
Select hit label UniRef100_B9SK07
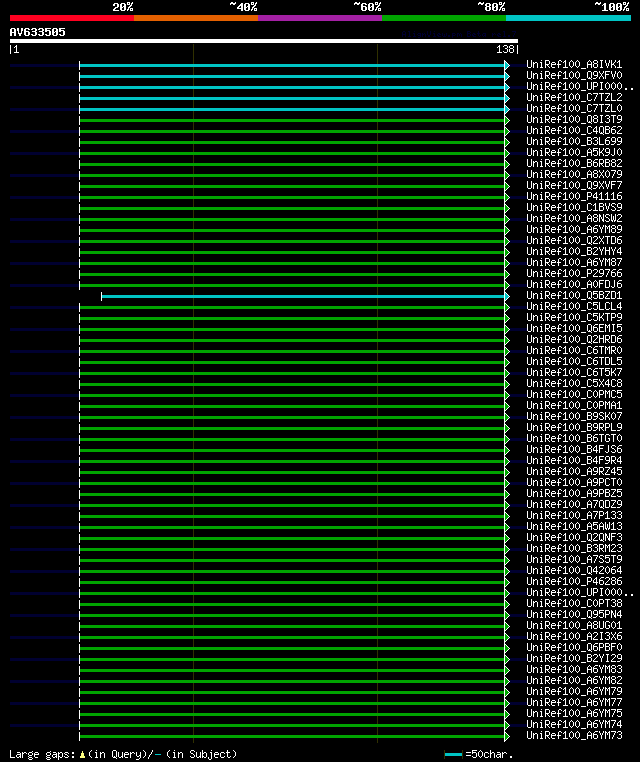click(x=574, y=416)
